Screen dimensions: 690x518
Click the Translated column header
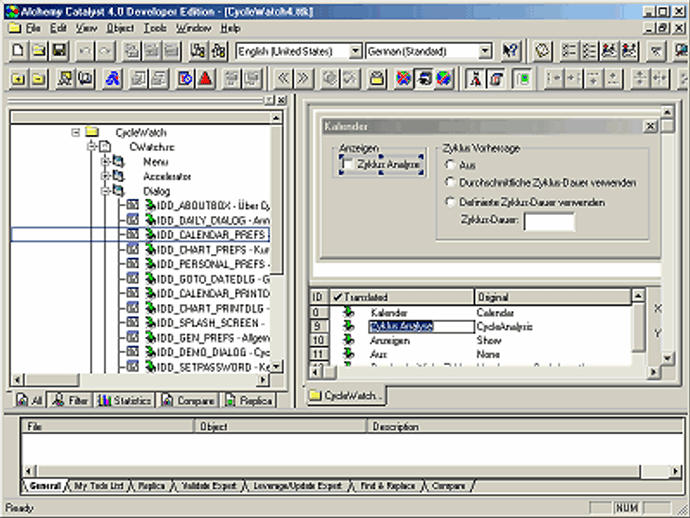point(402,297)
